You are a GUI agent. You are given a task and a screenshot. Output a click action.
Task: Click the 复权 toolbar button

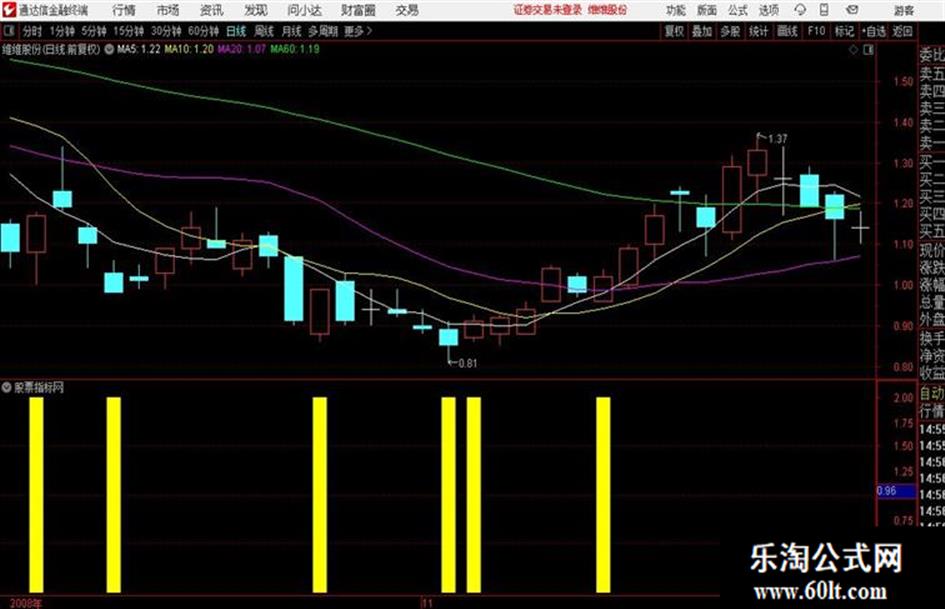click(x=674, y=31)
